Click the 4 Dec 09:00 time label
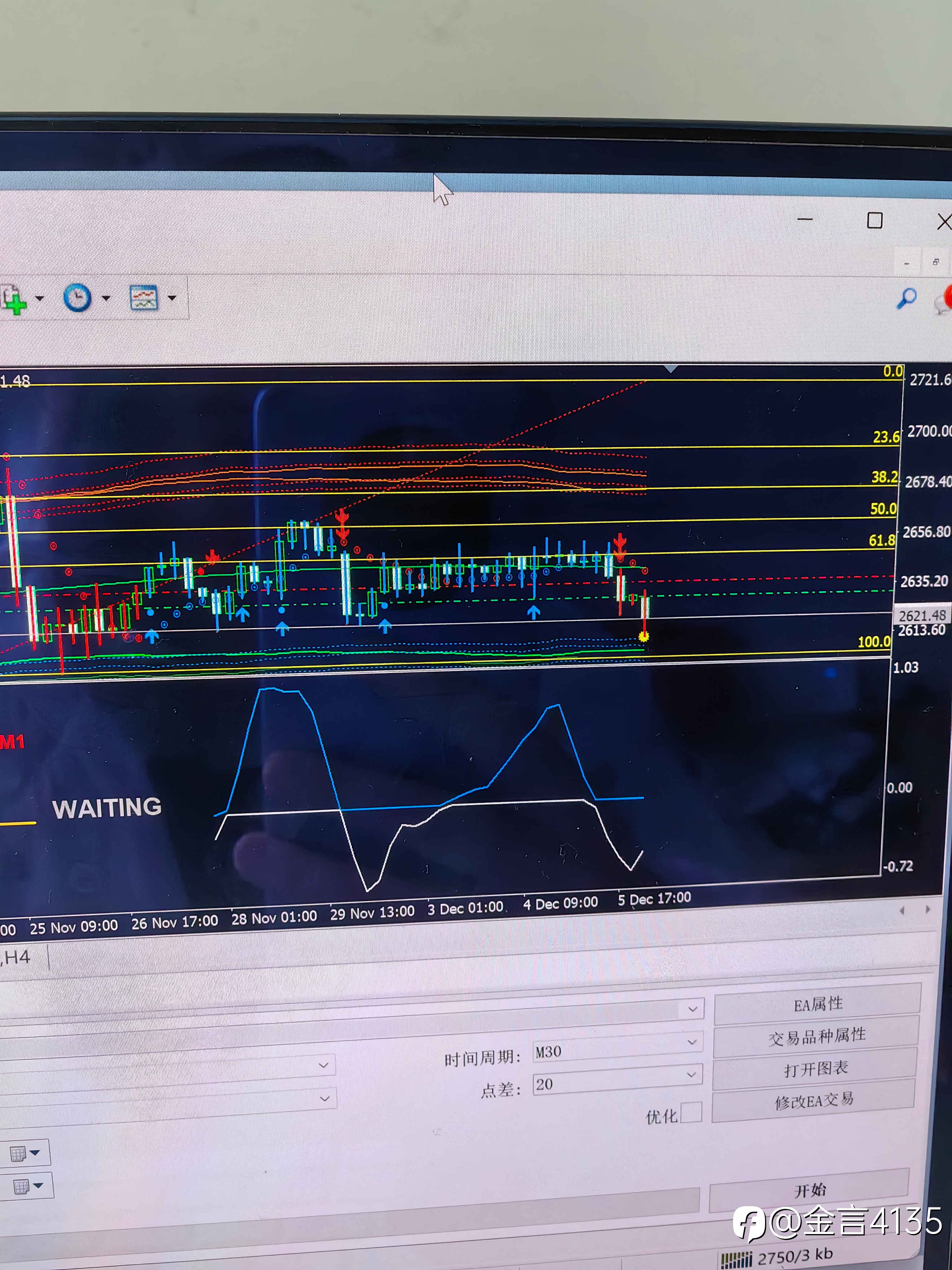The width and height of the screenshot is (952, 1270). tap(561, 903)
